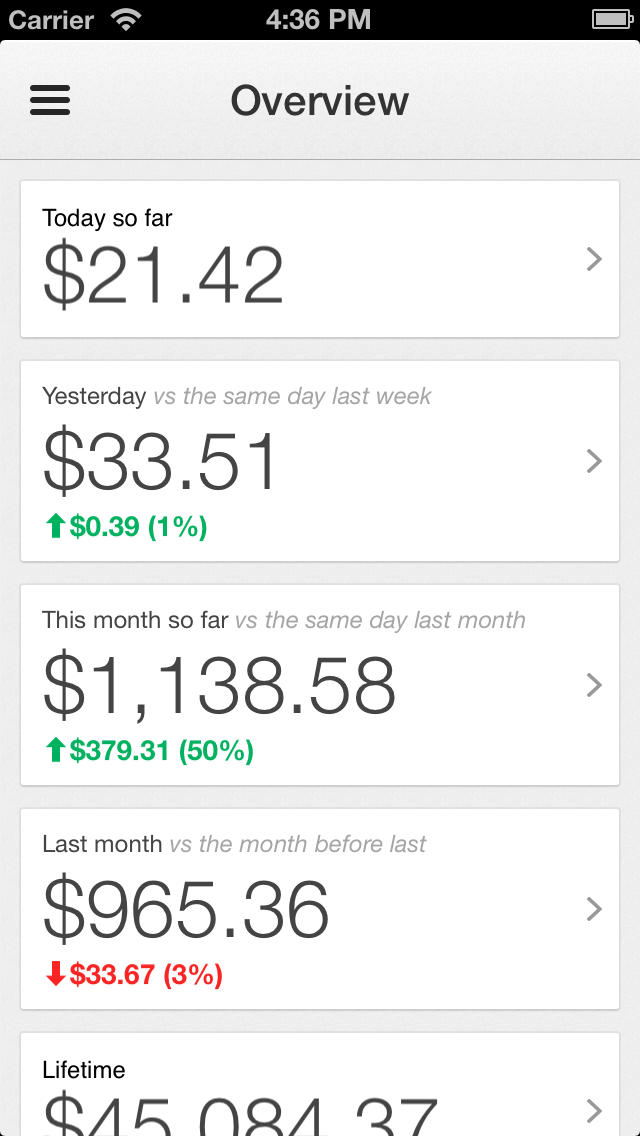Viewport: 640px width, 1136px height.
Task: Open Yesterday earnings chevron arrow
Action: coord(594,461)
